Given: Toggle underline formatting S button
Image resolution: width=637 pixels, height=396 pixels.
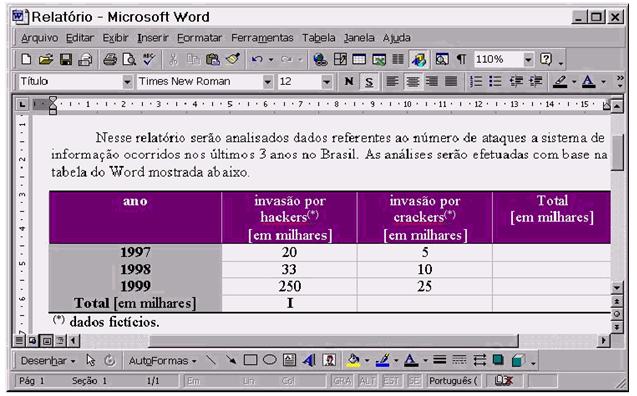Looking at the screenshot, I should [x=369, y=82].
